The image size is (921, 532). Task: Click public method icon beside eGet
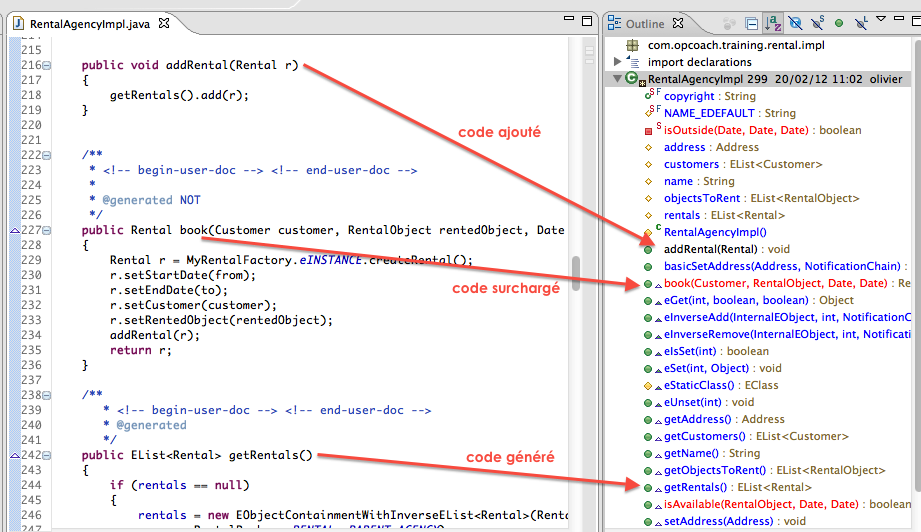648,301
